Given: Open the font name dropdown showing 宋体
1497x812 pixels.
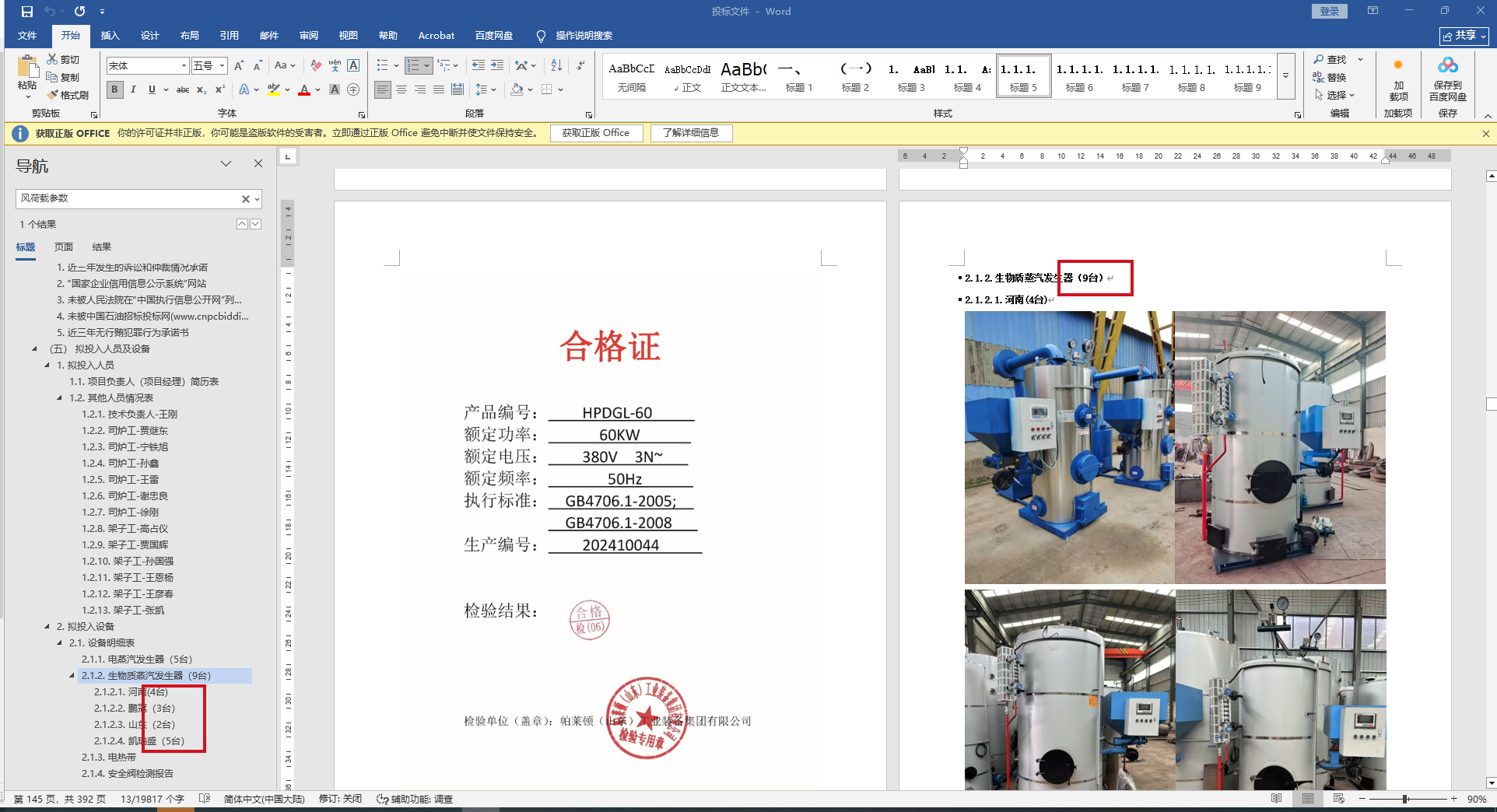Looking at the screenshot, I should tap(184, 66).
